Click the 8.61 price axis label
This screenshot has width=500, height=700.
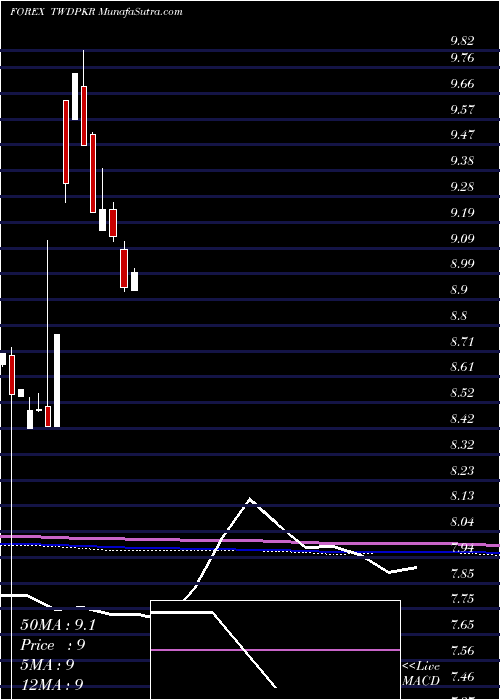click(x=462, y=367)
